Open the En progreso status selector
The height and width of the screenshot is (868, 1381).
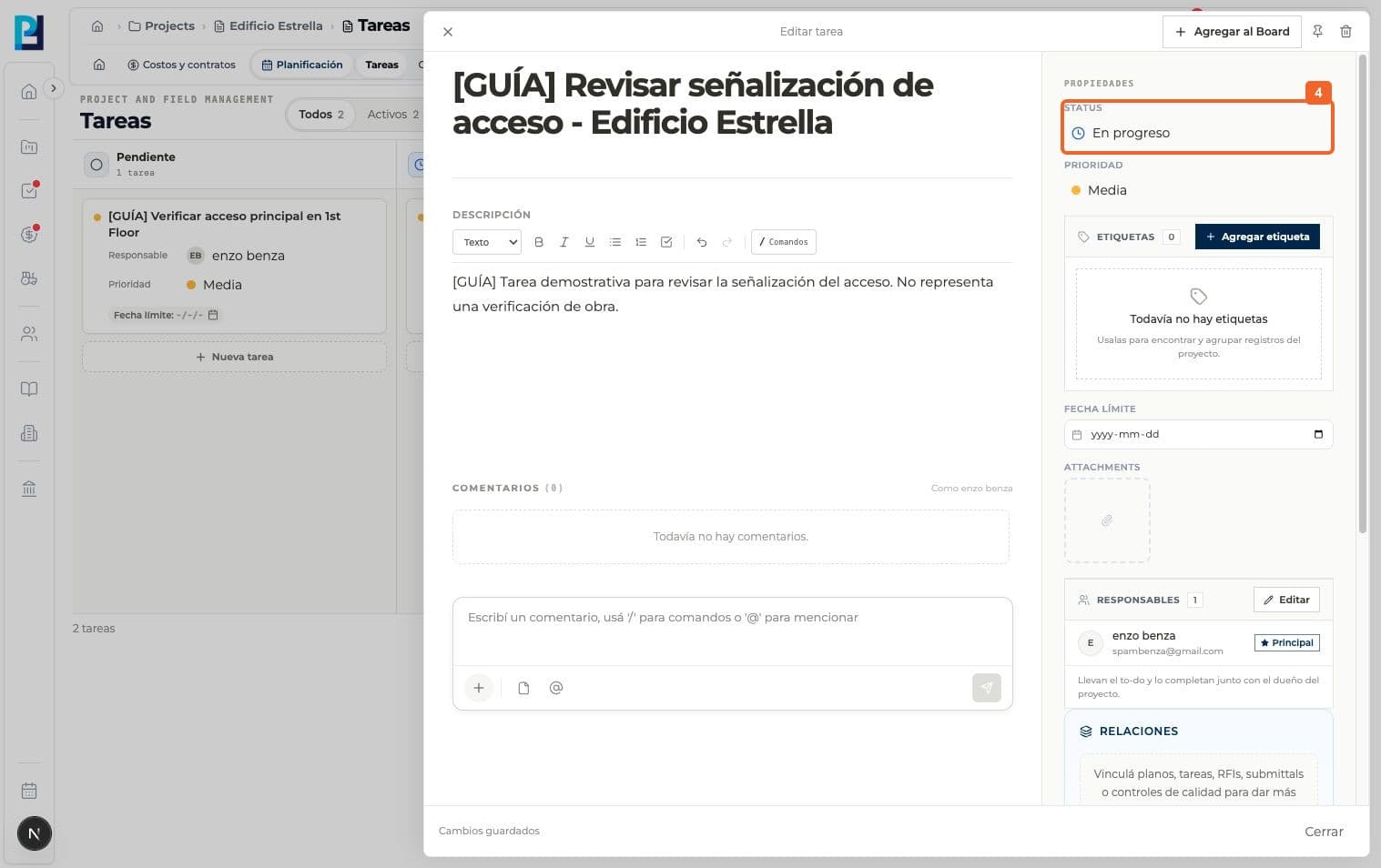click(x=1197, y=133)
